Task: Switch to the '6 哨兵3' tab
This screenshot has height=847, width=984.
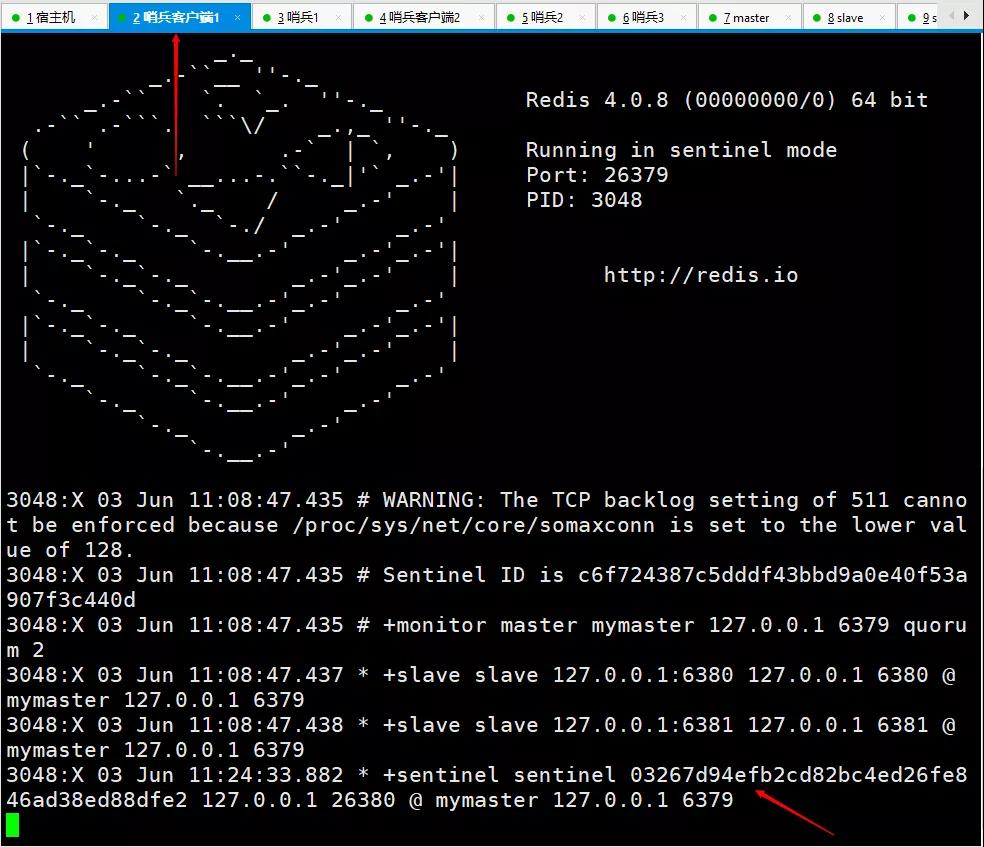Action: click(x=646, y=17)
